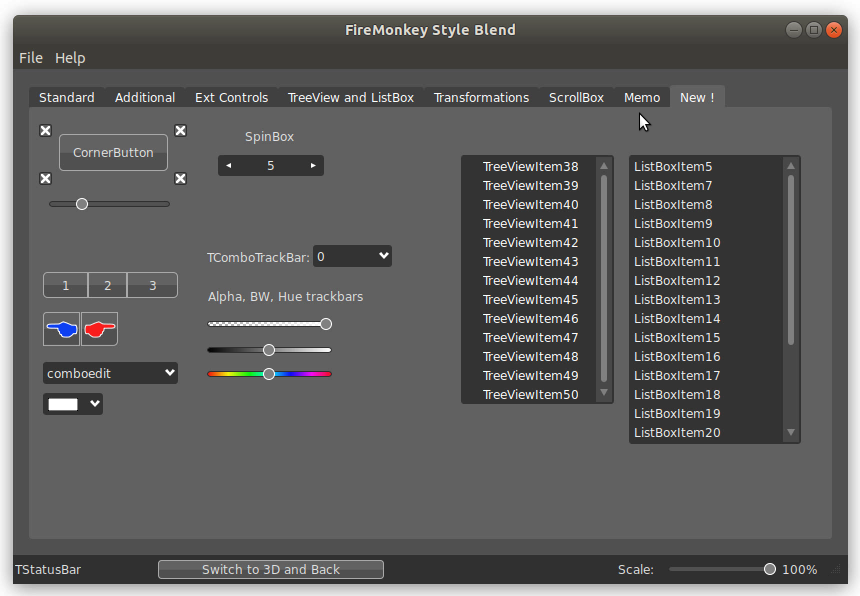Select ListBoxItem20 in the list

tap(708, 433)
